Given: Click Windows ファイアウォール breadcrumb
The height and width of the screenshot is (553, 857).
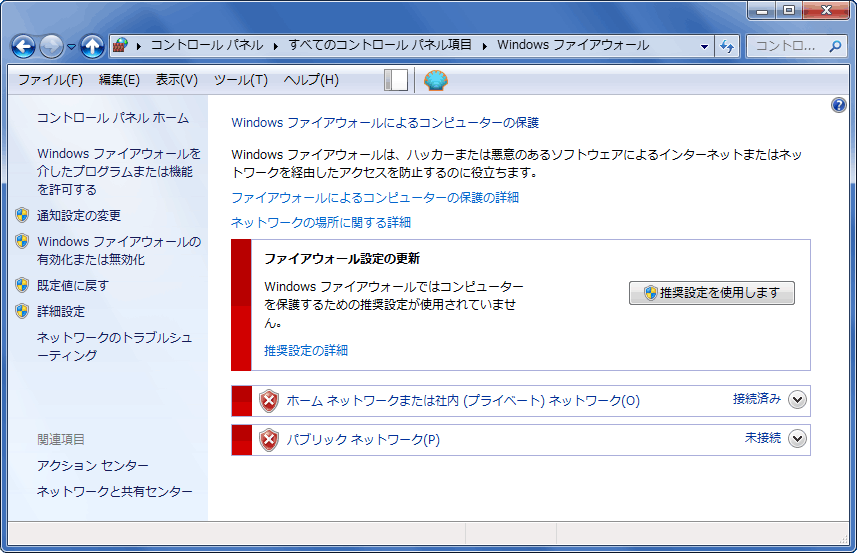Looking at the screenshot, I should point(573,45).
